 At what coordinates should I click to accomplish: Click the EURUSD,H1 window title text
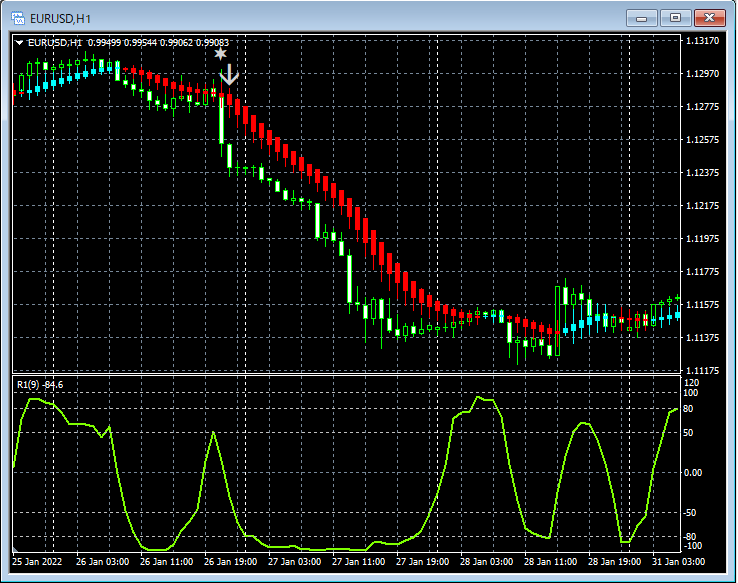pos(60,19)
